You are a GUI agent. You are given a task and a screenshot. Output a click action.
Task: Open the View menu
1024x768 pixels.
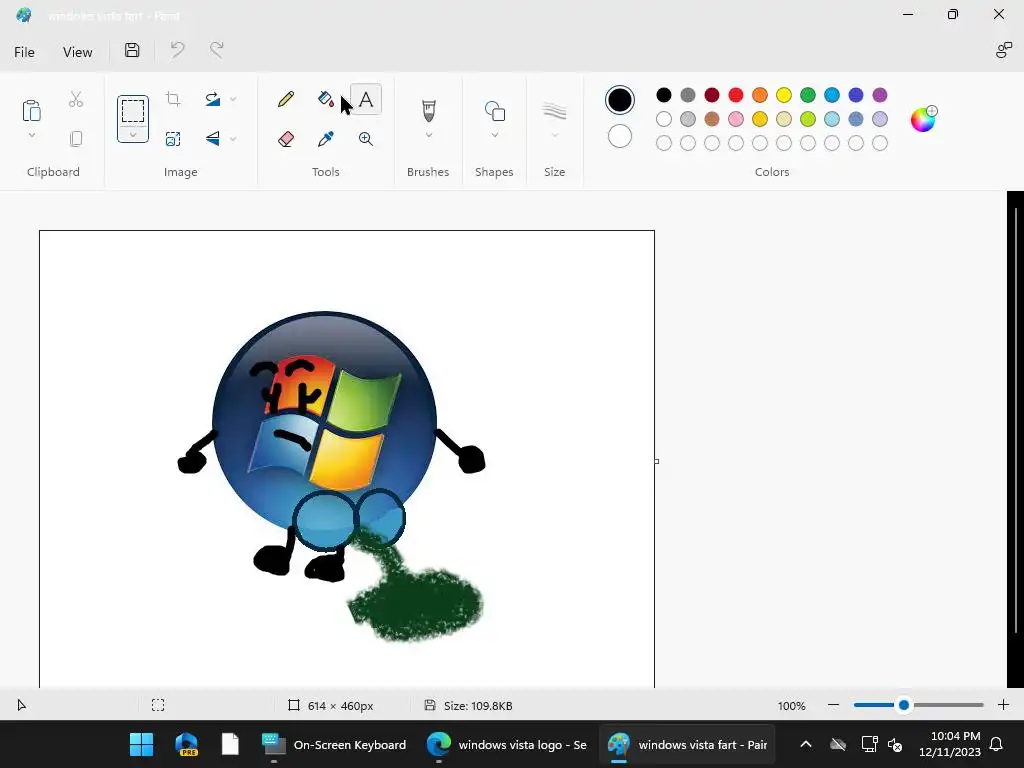[x=78, y=52]
